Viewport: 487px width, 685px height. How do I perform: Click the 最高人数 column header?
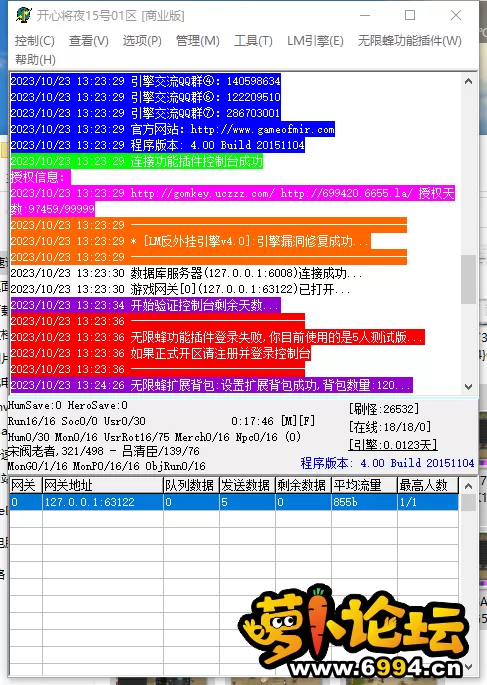(428, 485)
